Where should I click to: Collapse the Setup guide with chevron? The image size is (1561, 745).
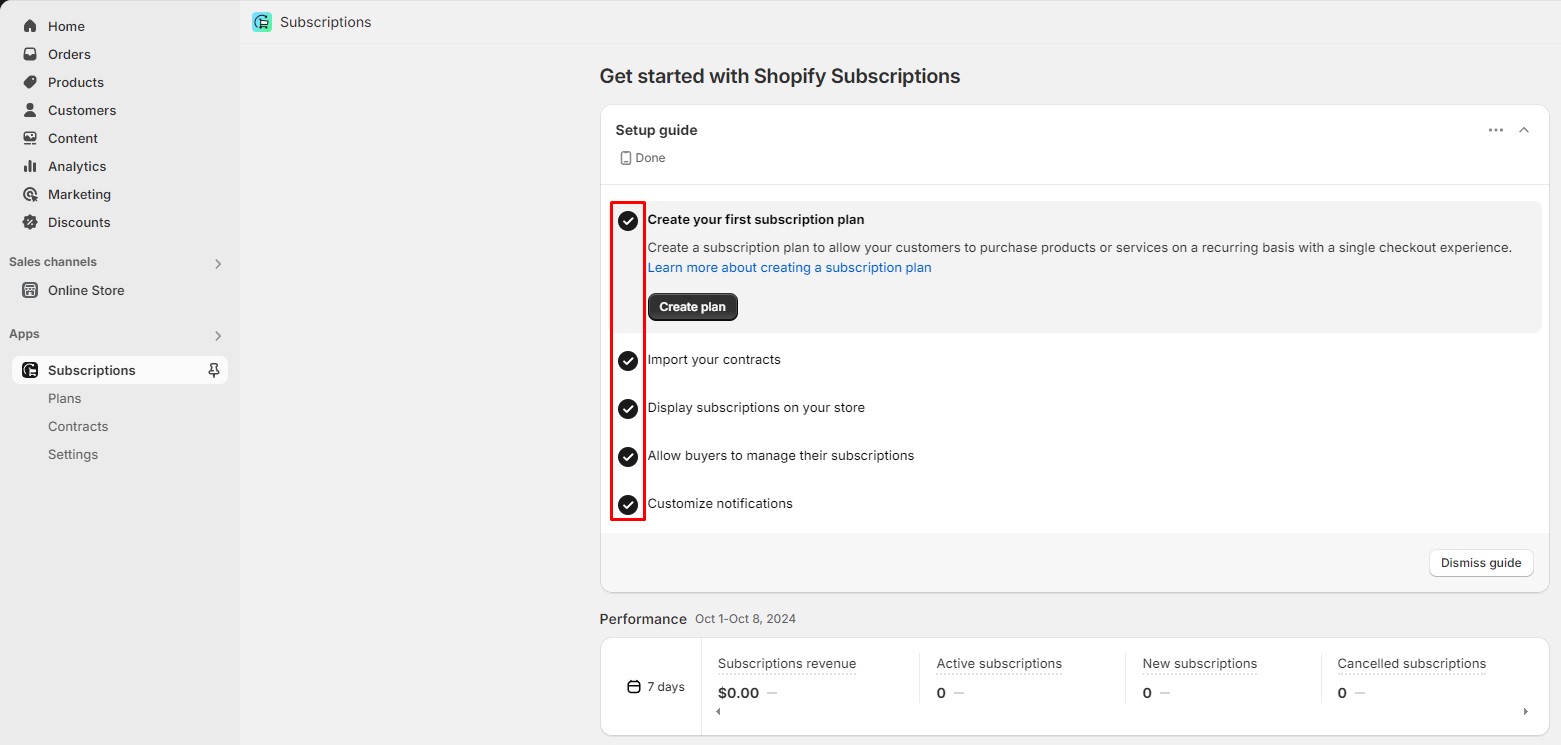pyautogui.click(x=1524, y=130)
